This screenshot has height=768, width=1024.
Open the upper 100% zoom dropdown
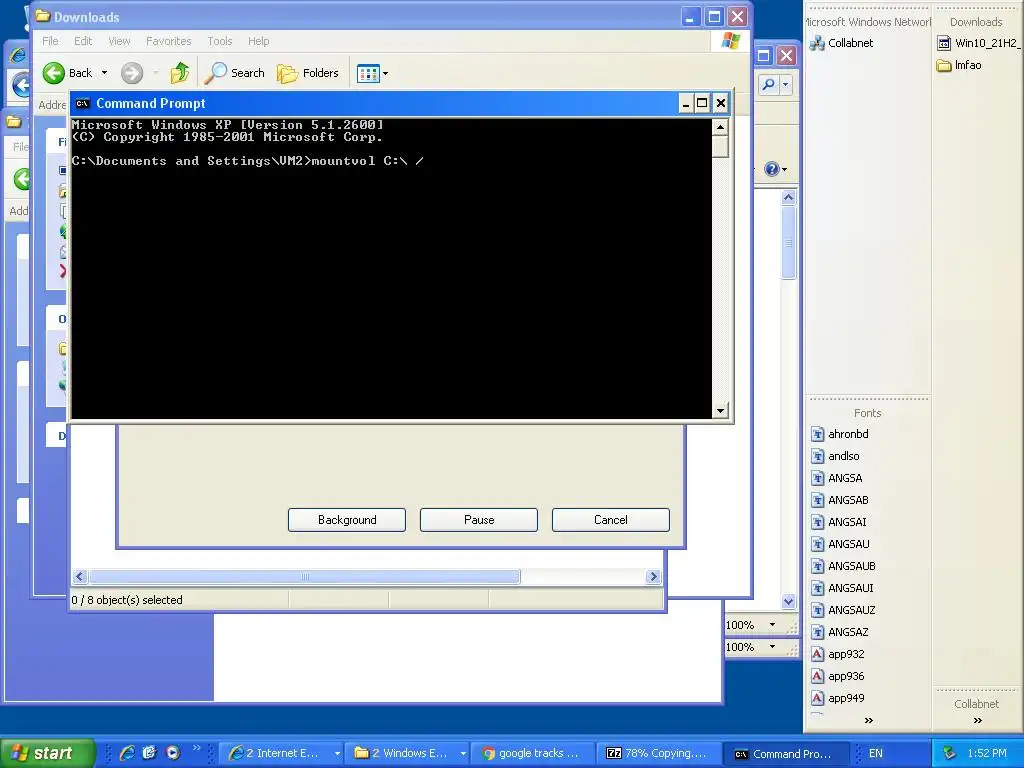[x=773, y=625]
